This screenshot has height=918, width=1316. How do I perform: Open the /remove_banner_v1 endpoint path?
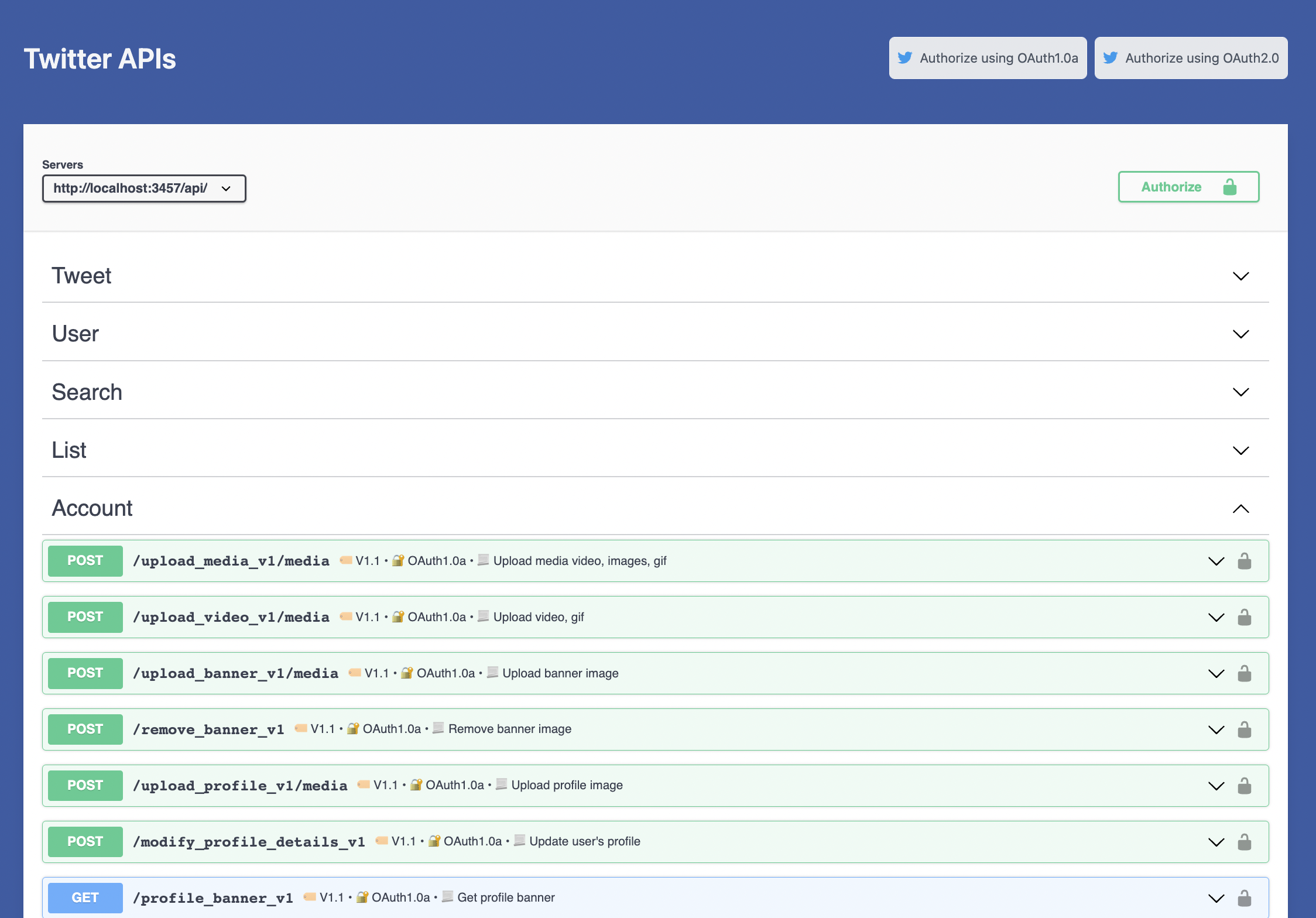click(x=208, y=729)
